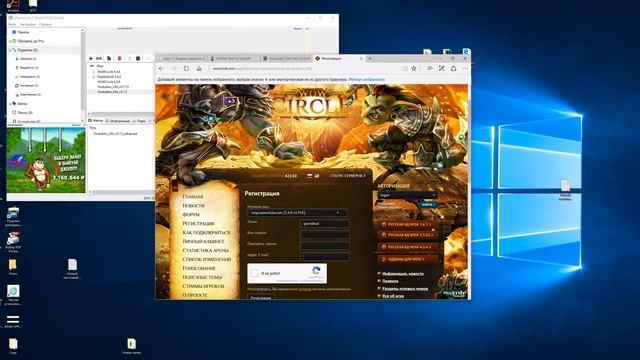Switch to the Информация tab in uTorrent
640x360 pixels.
coord(118,121)
